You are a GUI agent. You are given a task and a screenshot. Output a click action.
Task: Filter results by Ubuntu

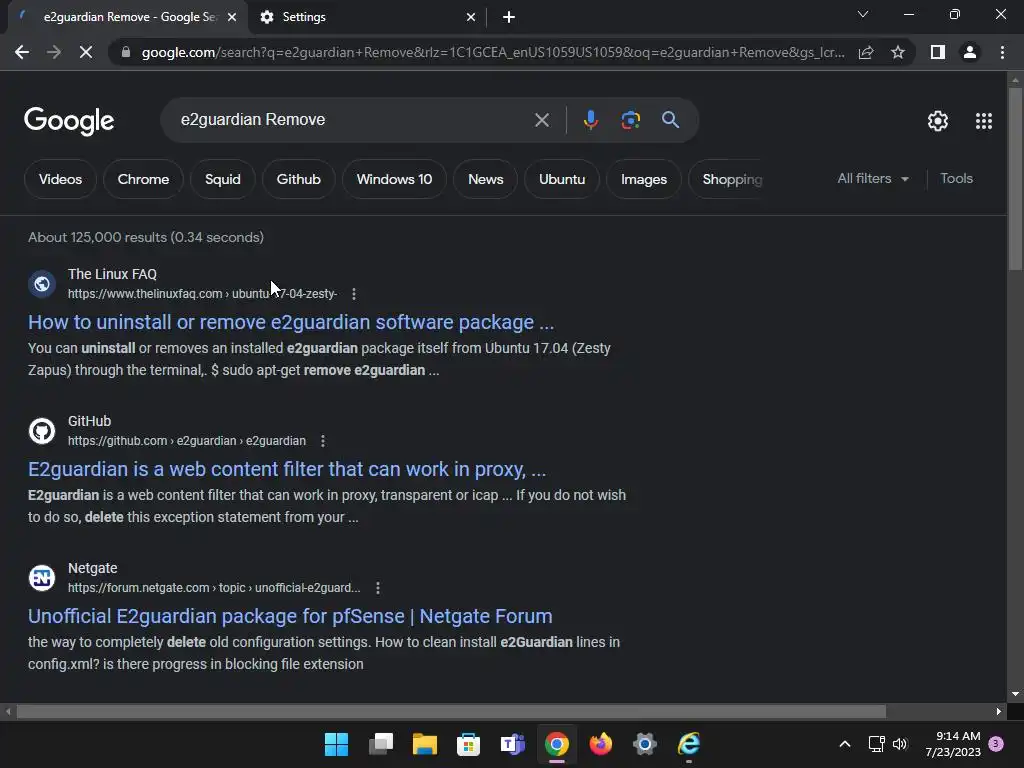pos(562,179)
